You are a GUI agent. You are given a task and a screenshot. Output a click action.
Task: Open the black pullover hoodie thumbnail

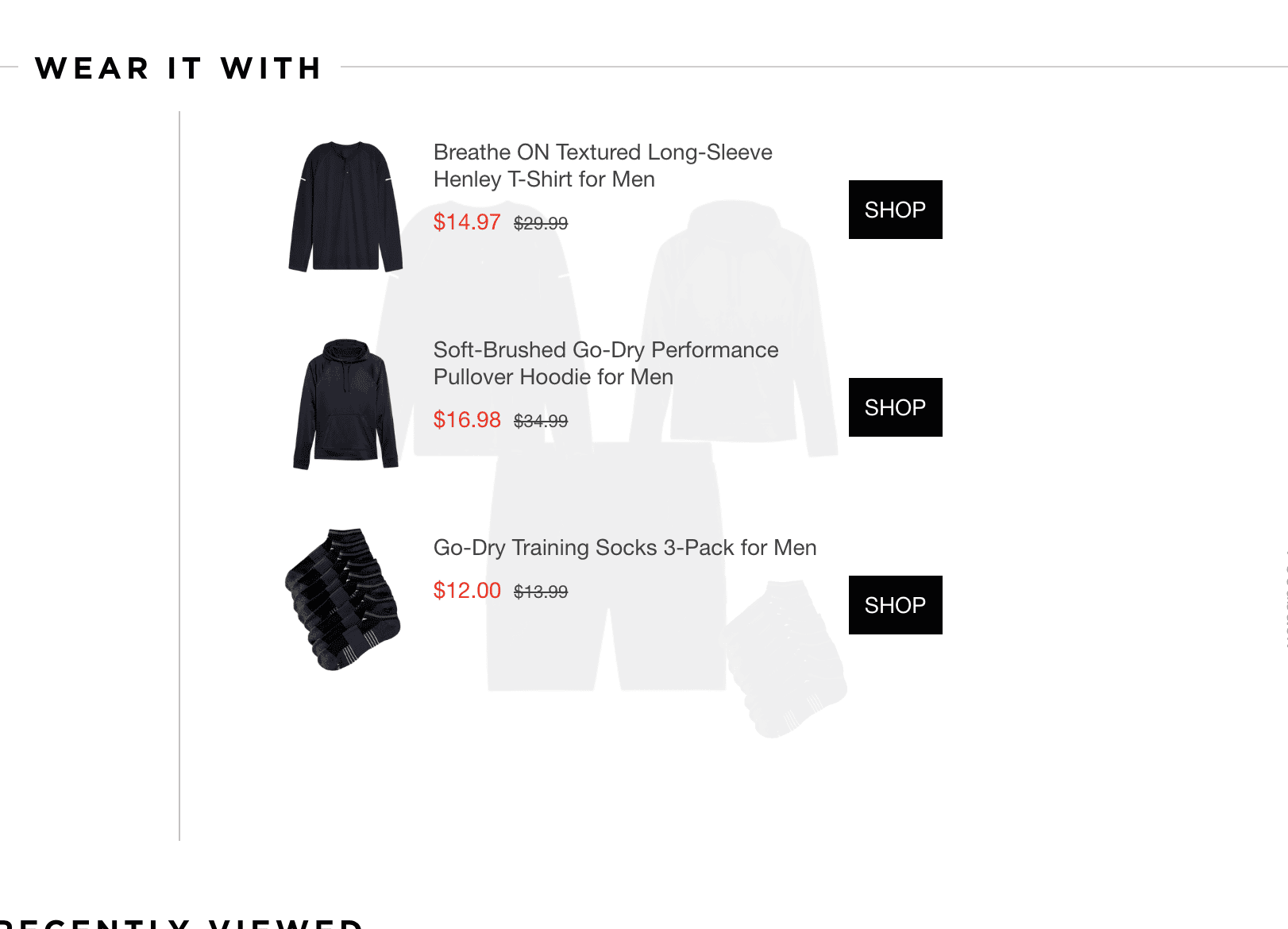[345, 404]
